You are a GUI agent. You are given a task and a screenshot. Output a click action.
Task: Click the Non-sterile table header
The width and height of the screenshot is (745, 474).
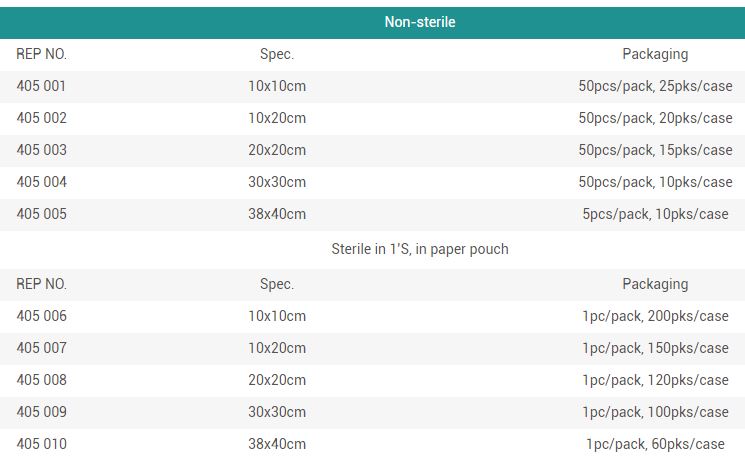[x=420, y=22]
